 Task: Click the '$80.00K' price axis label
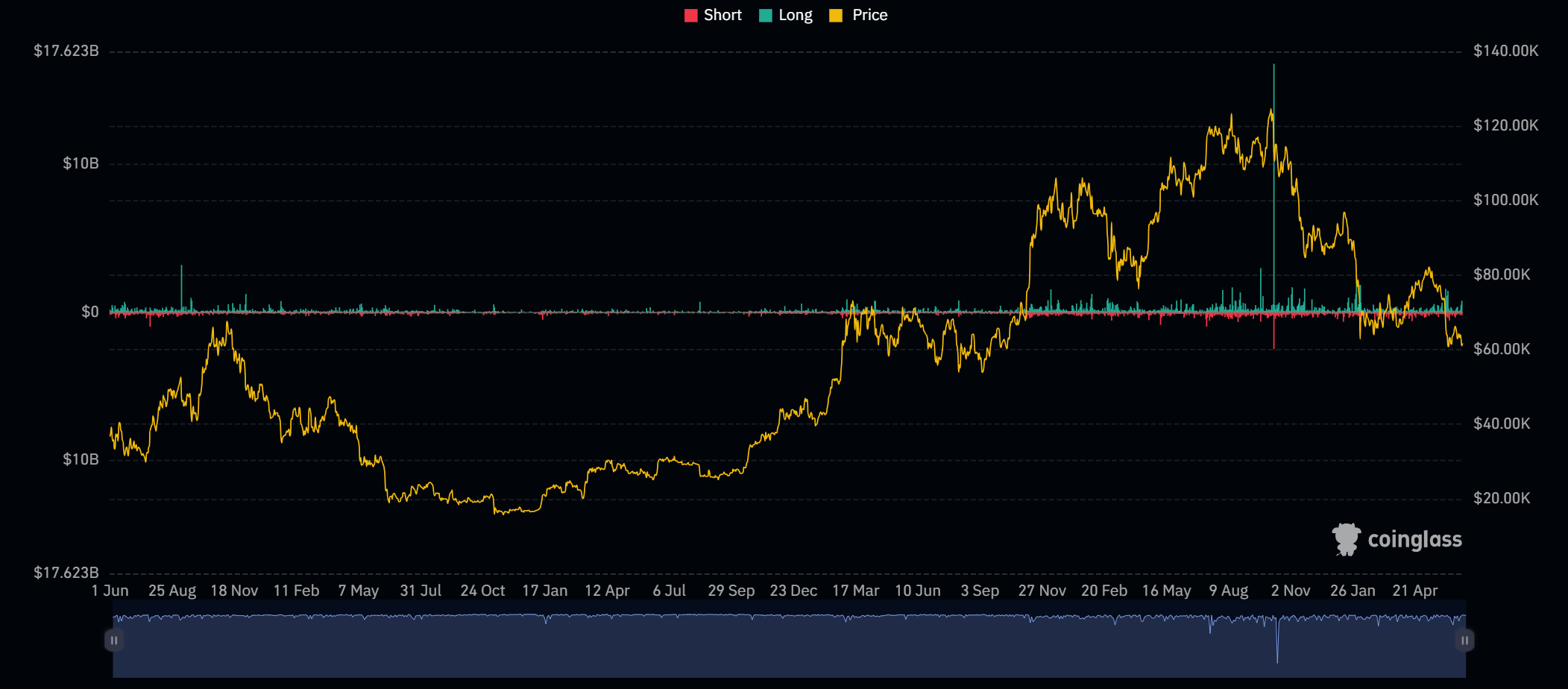[x=1502, y=274]
